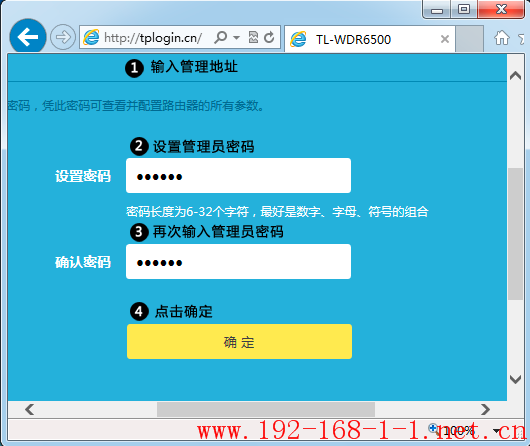Click the horizontal scrollbar left arrow
The image size is (530, 446).
pos(30,409)
